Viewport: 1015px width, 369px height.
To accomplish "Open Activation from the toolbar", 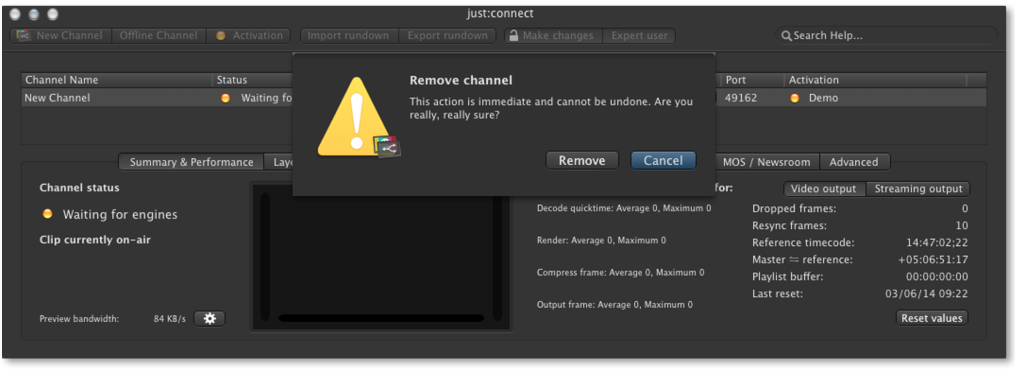I will click(249, 36).
